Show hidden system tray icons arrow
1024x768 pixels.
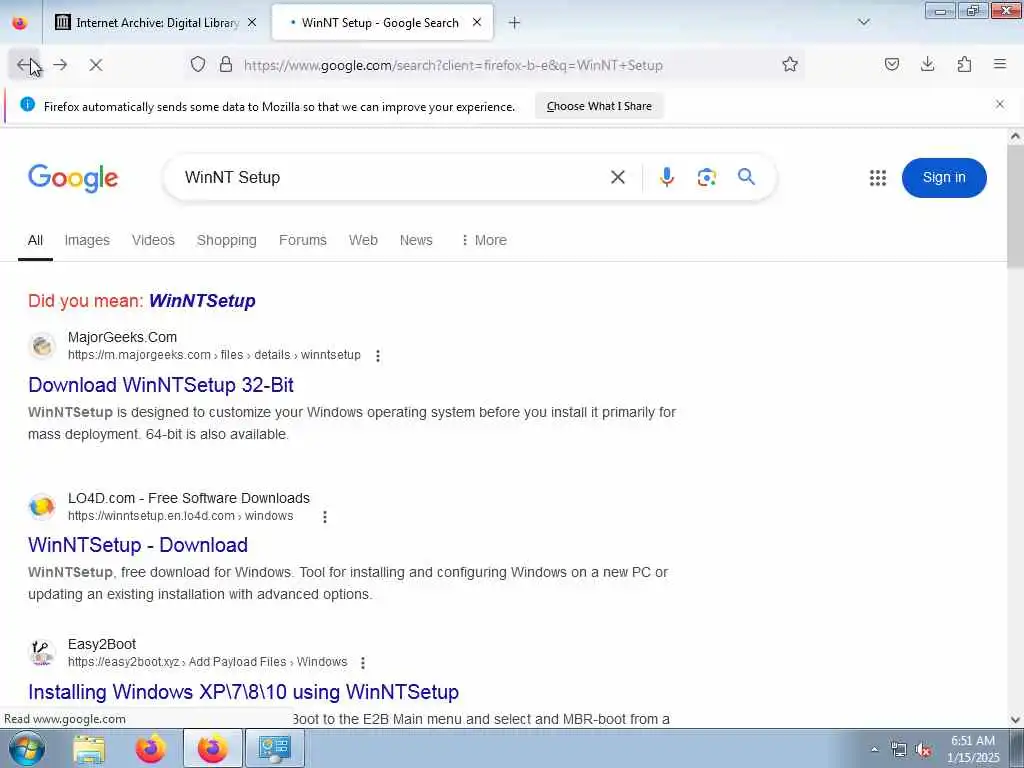click(x=874, y=749)
